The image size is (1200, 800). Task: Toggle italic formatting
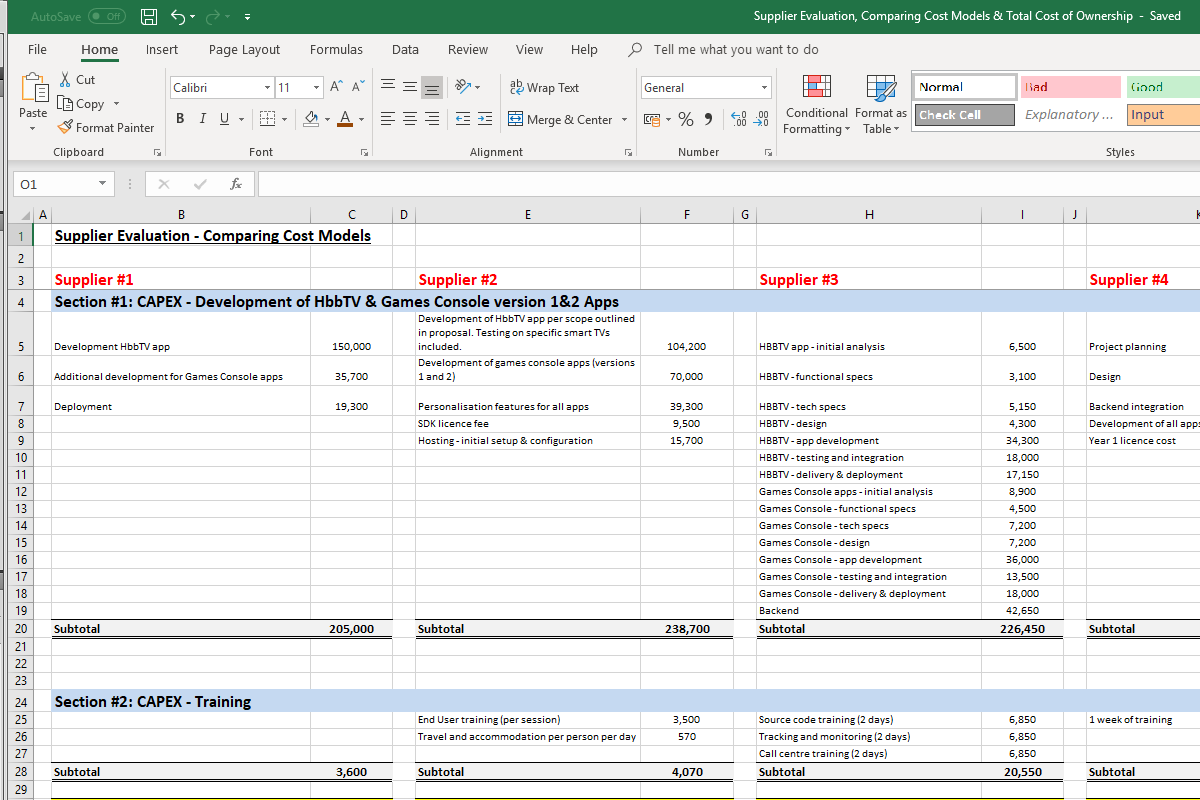pos(202,119)
